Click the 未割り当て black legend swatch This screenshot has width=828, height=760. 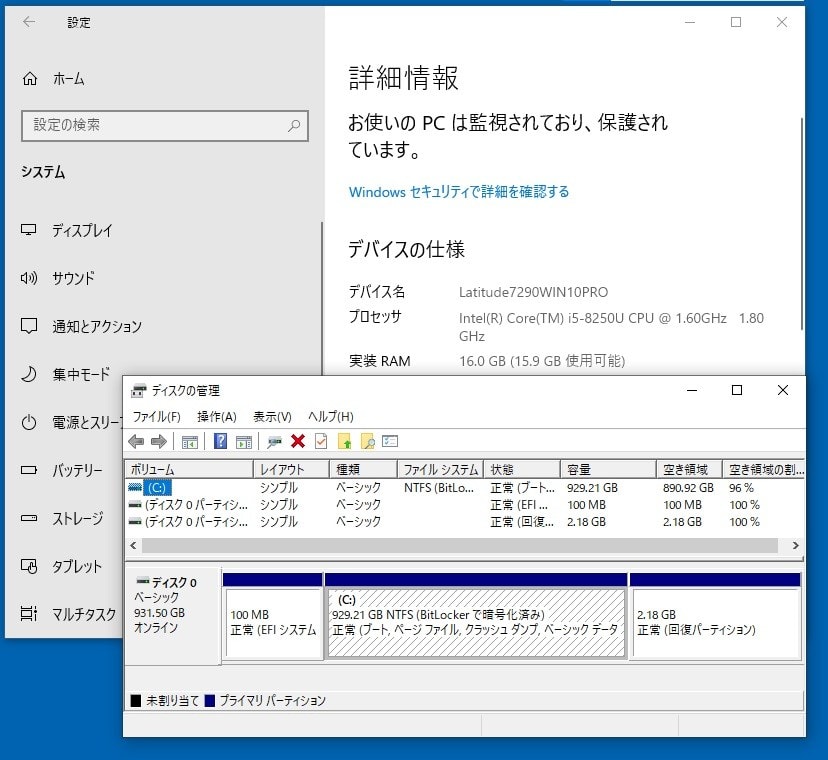point(136,700)
